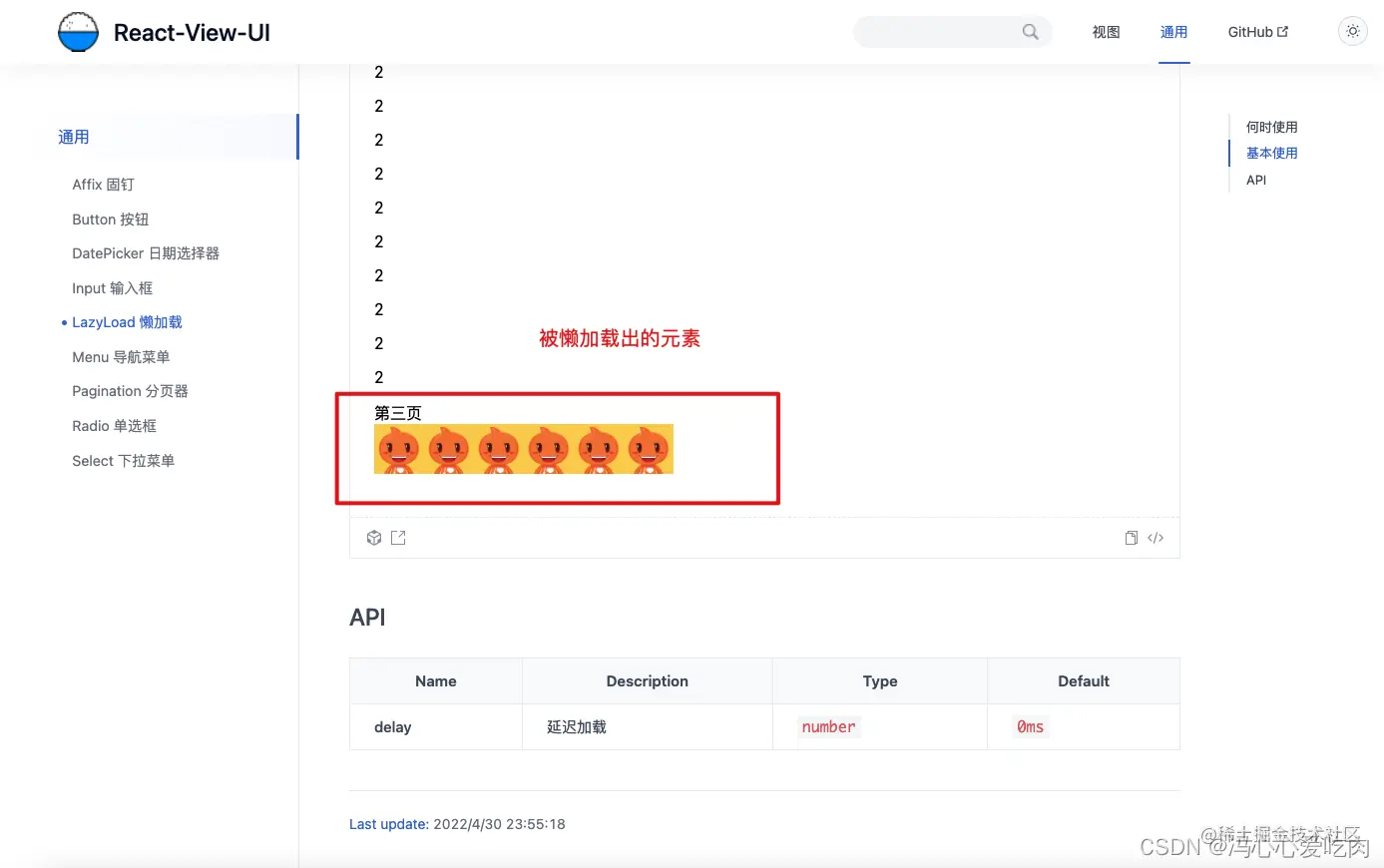1384x868 pixels.
Task: Jump to the API anchor section
Action: [x=1255, y=181]
